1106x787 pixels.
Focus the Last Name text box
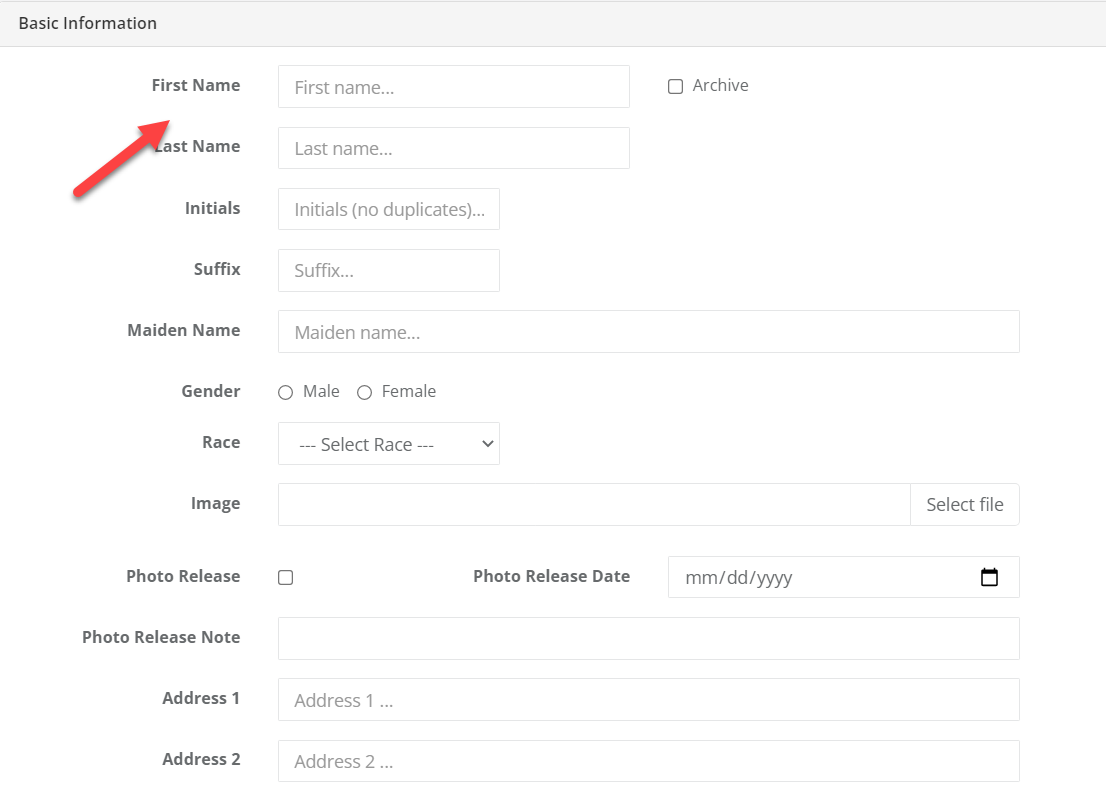[x=453, y=148]
